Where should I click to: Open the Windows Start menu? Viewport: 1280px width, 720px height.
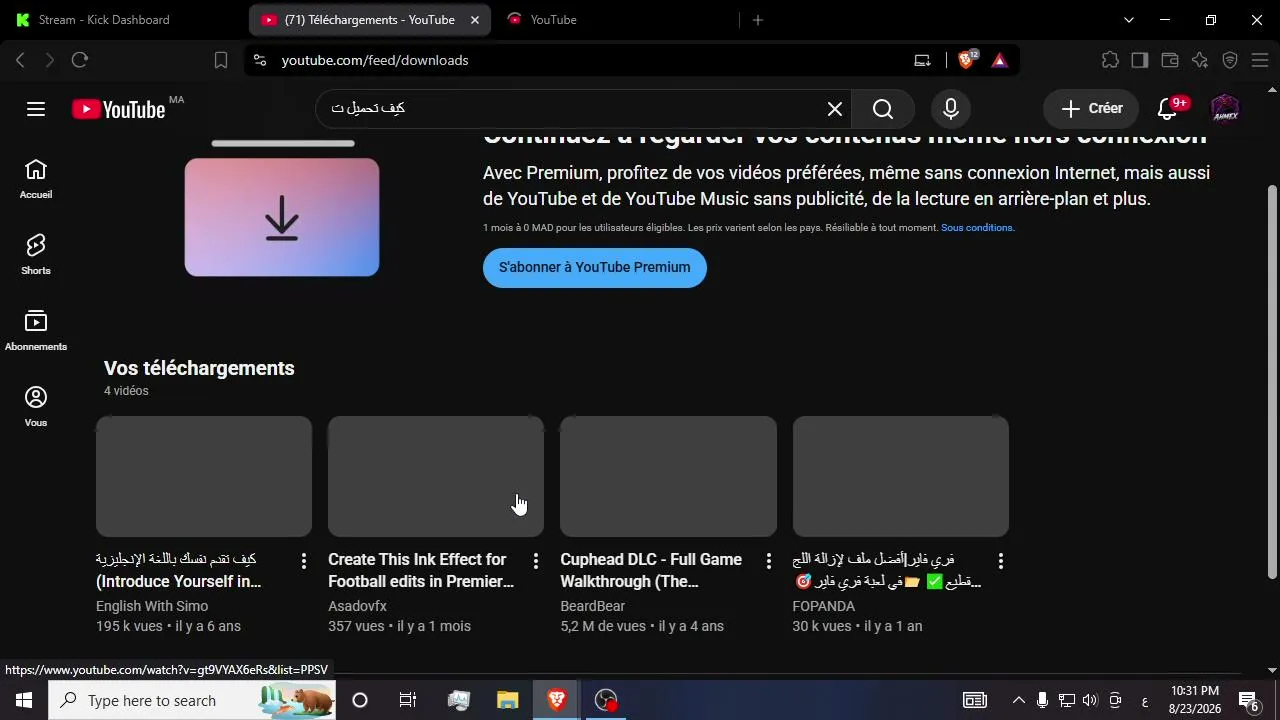pyautogui.click(x=24, y=701)
